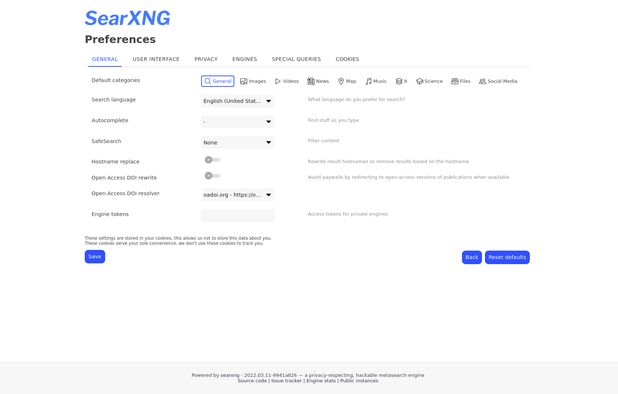The image size is (618, 394).
Task: Open the Open Access DOI resolver dropdown
Action: tap(238, 195)
